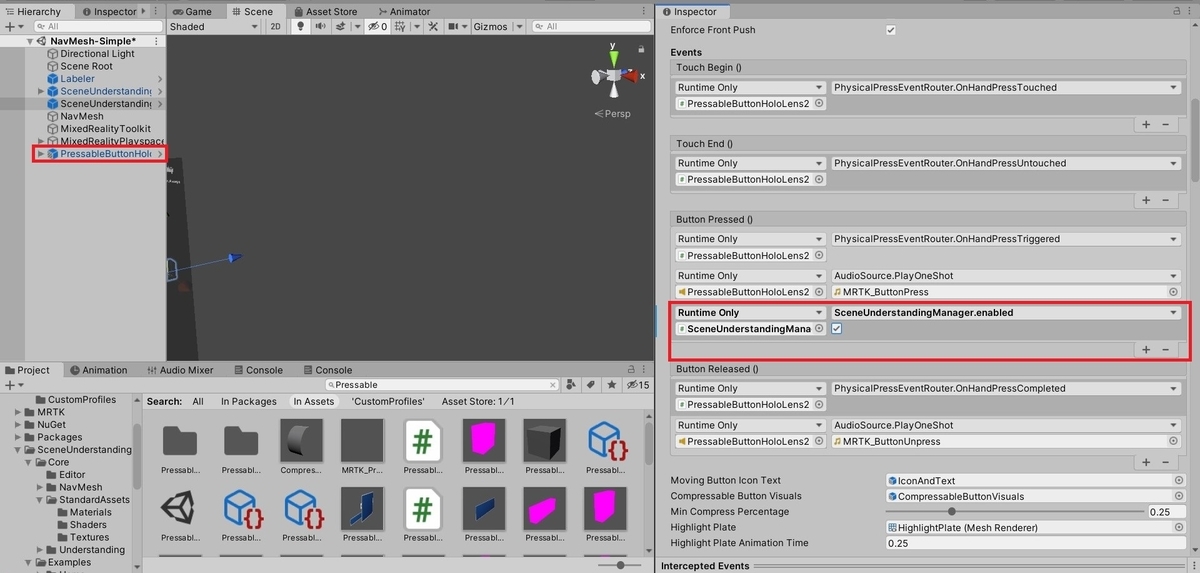Open Touch End function dropdown OnHandPressUntouched
This screenshot has width=1200, height=573.
pyautogui.click(x=1006, y=163)
